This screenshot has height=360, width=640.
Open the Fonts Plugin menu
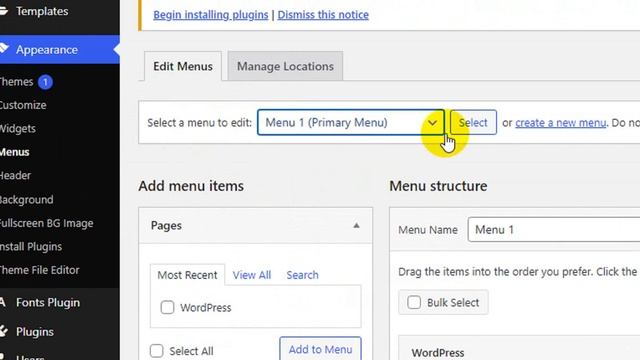pyautogui.click(x=48, y=302)
